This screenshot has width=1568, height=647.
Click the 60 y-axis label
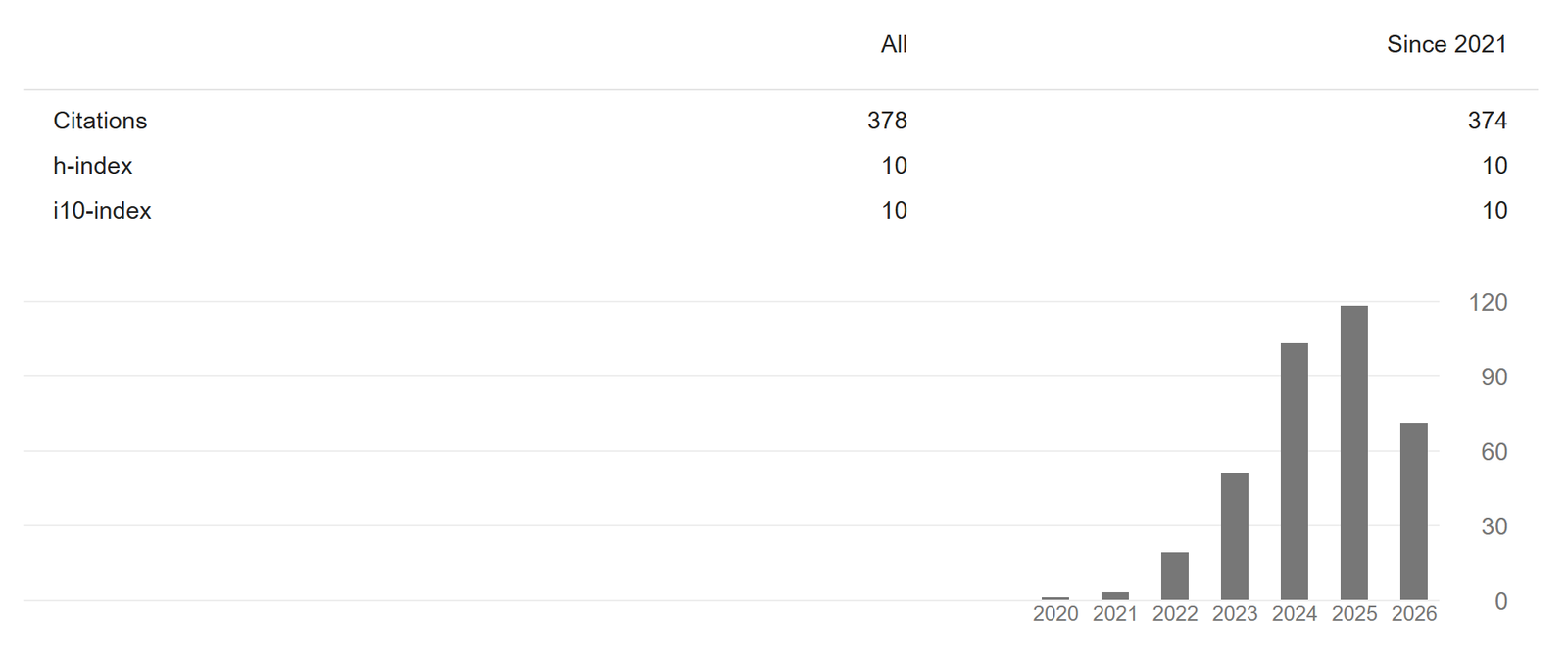(x=1494, y=452)
